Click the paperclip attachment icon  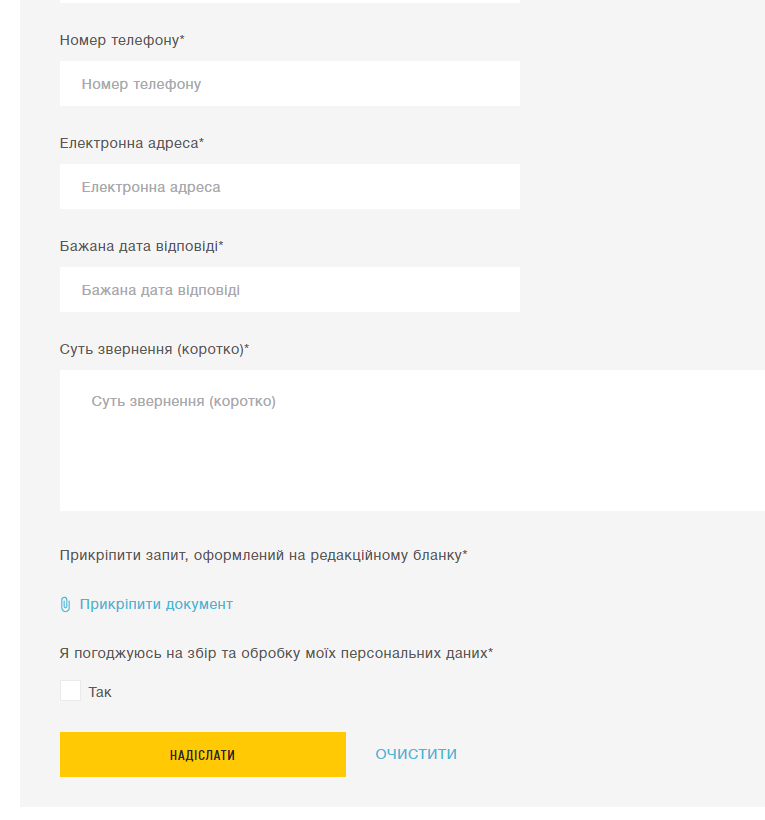(x=65, y=604)
